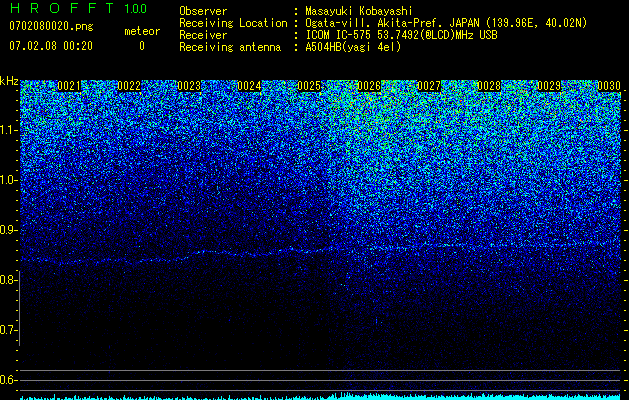Click the 0021 time marker label

pos(69,86)
